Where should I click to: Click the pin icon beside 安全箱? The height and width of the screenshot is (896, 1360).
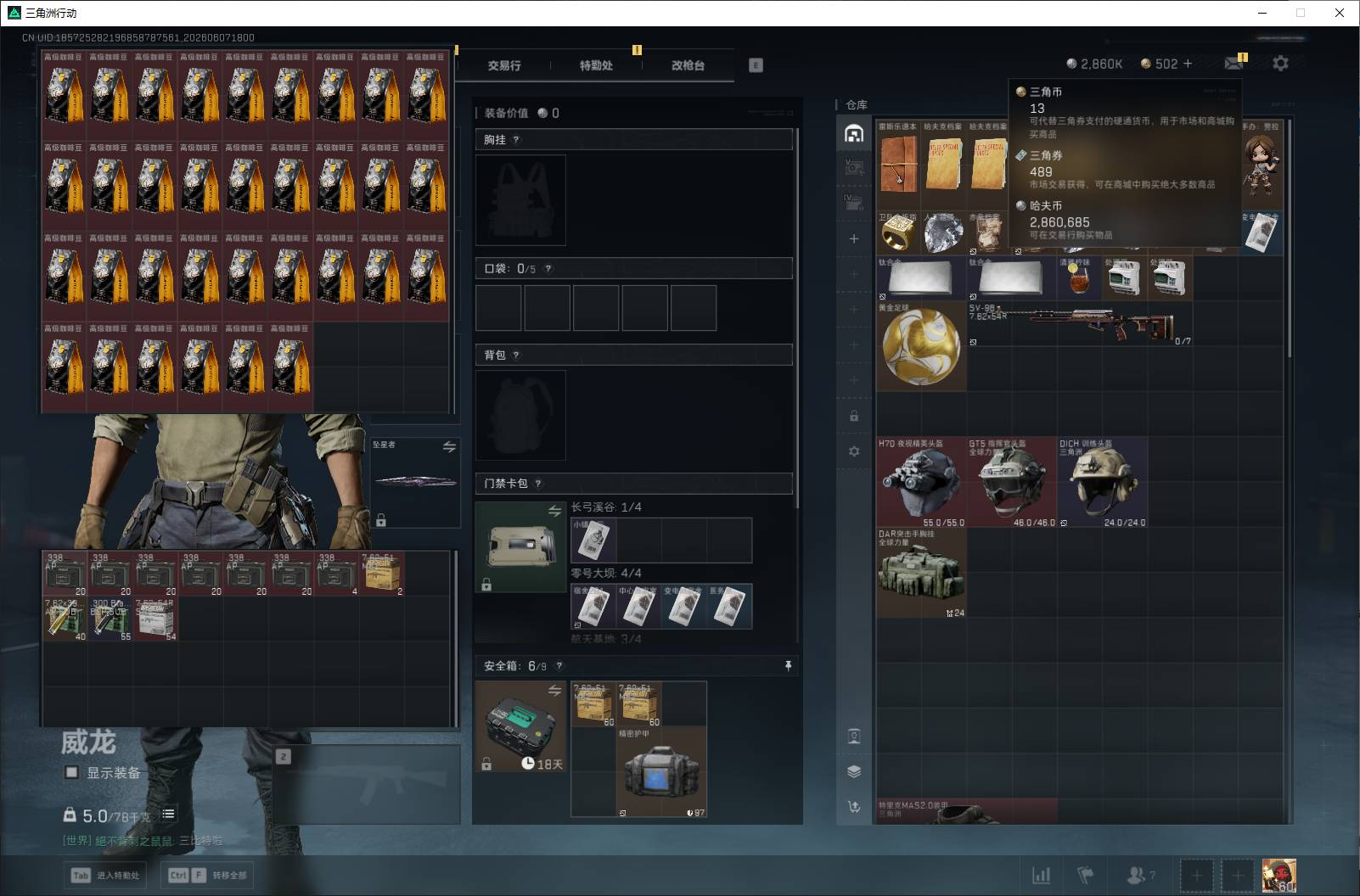pyautogui.click(x=788, y=666)
